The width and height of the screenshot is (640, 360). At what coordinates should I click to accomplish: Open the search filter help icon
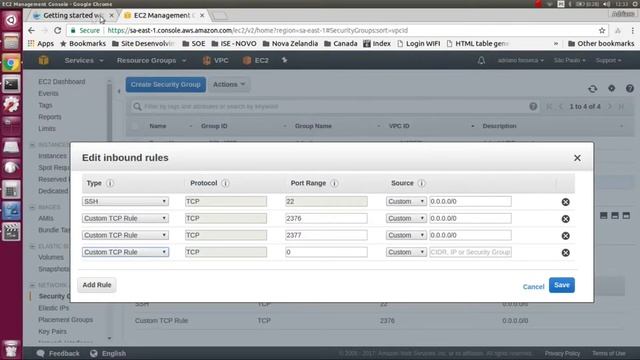tap(533, 107)
